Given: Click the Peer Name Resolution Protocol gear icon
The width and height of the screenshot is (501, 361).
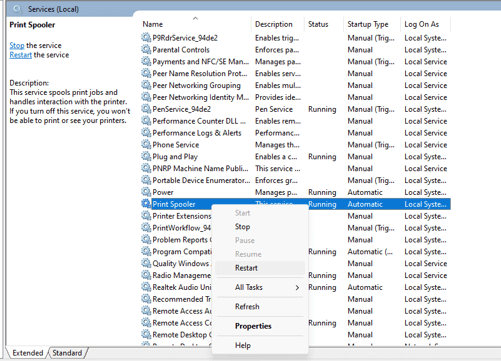Looking at the screenshot, I should tap(146, 73).
